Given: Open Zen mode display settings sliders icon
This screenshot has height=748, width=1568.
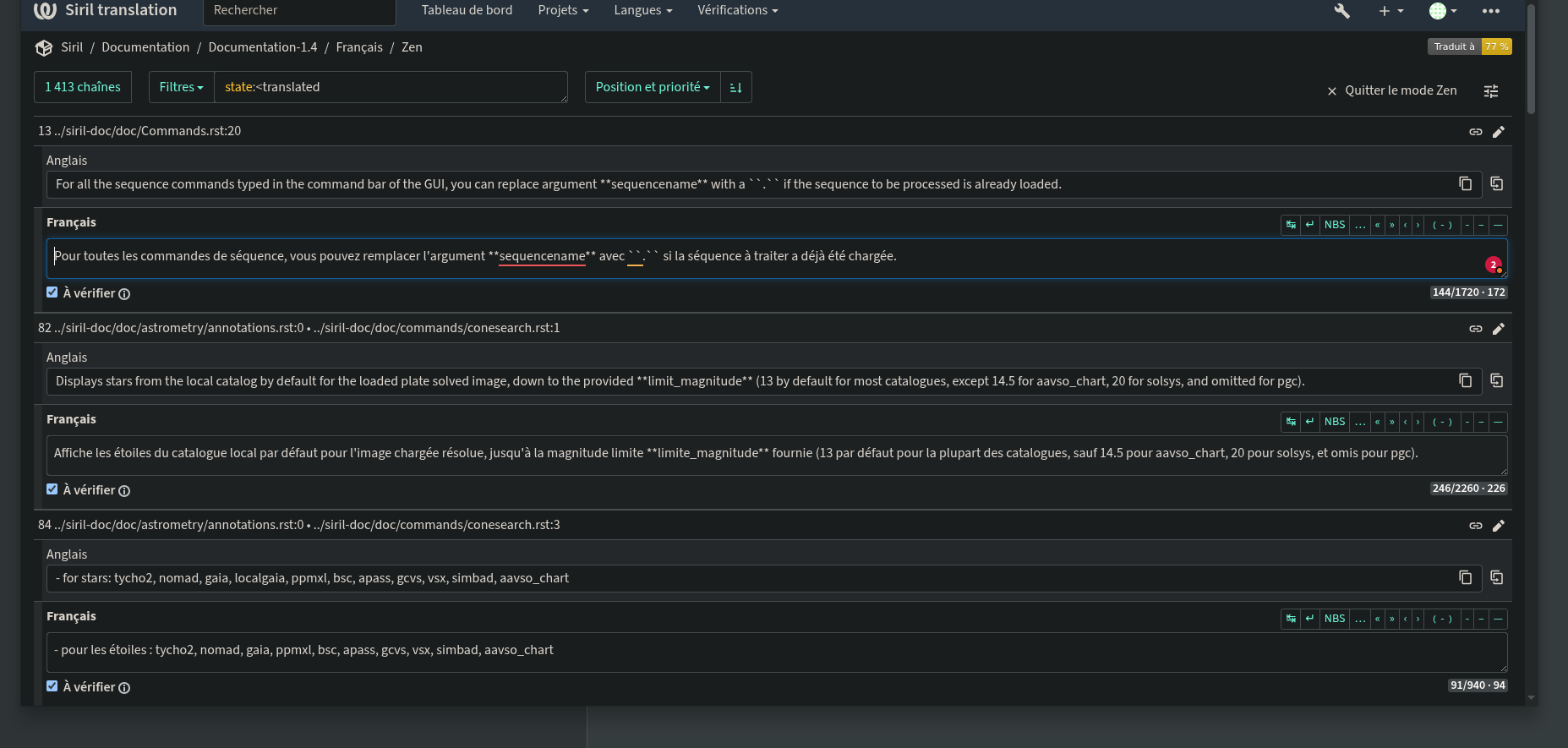Looking at the screenshot, I should tap(1491, 91).
